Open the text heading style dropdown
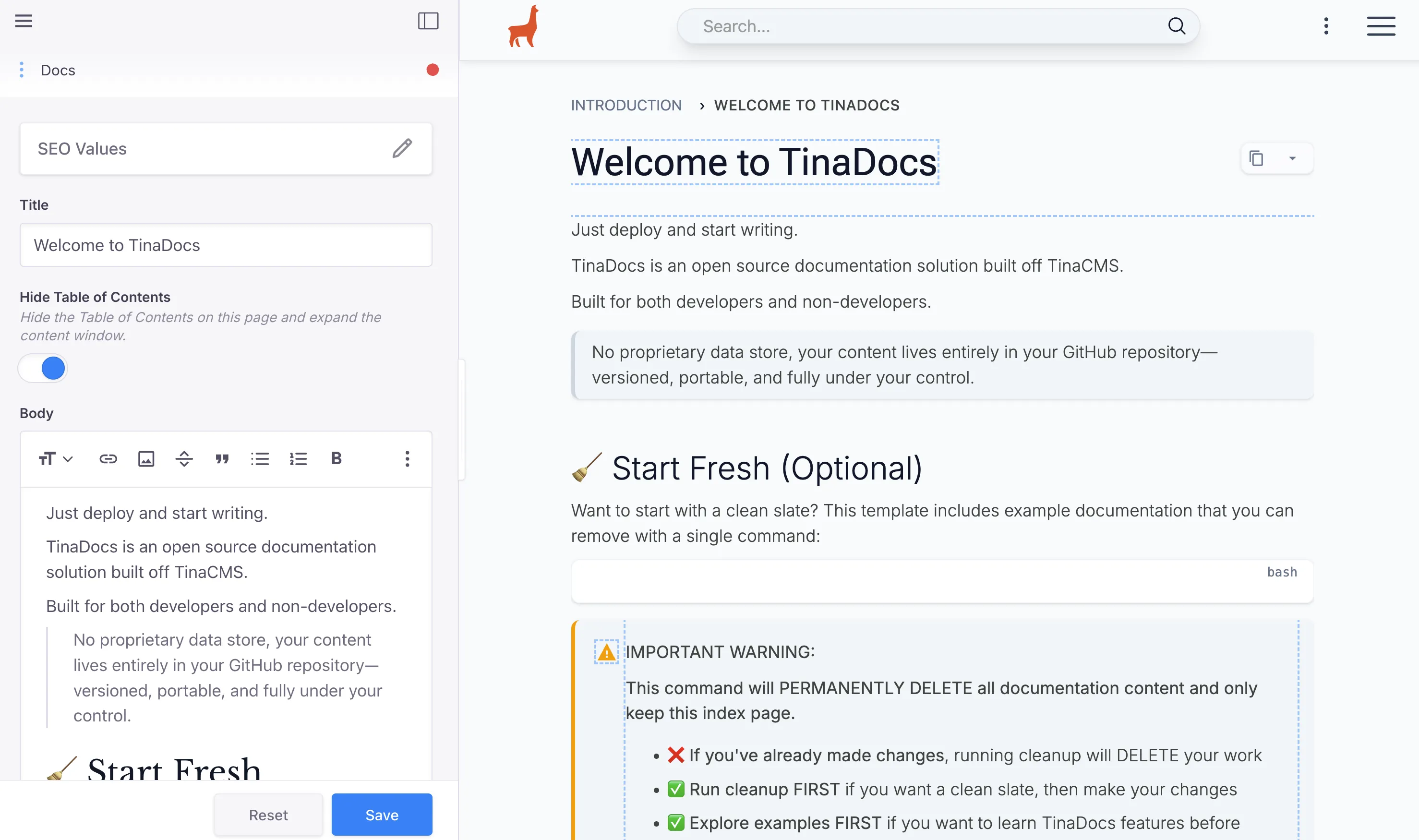Screen dimensions: 1419x840 coord(56,458)
